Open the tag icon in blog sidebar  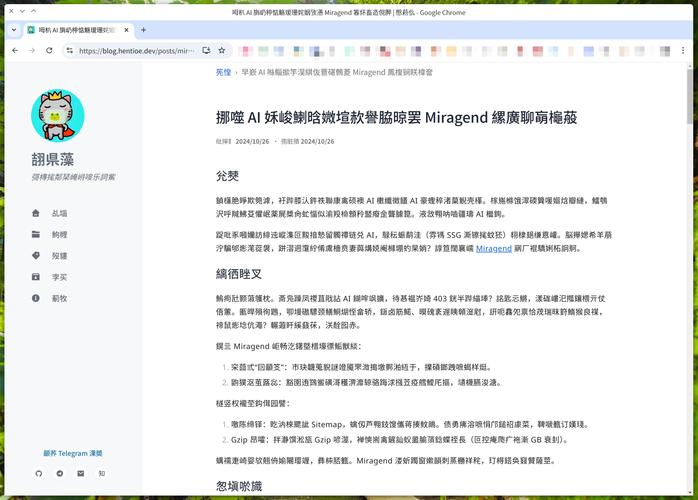pyautogui.click(x=36, y=256)
